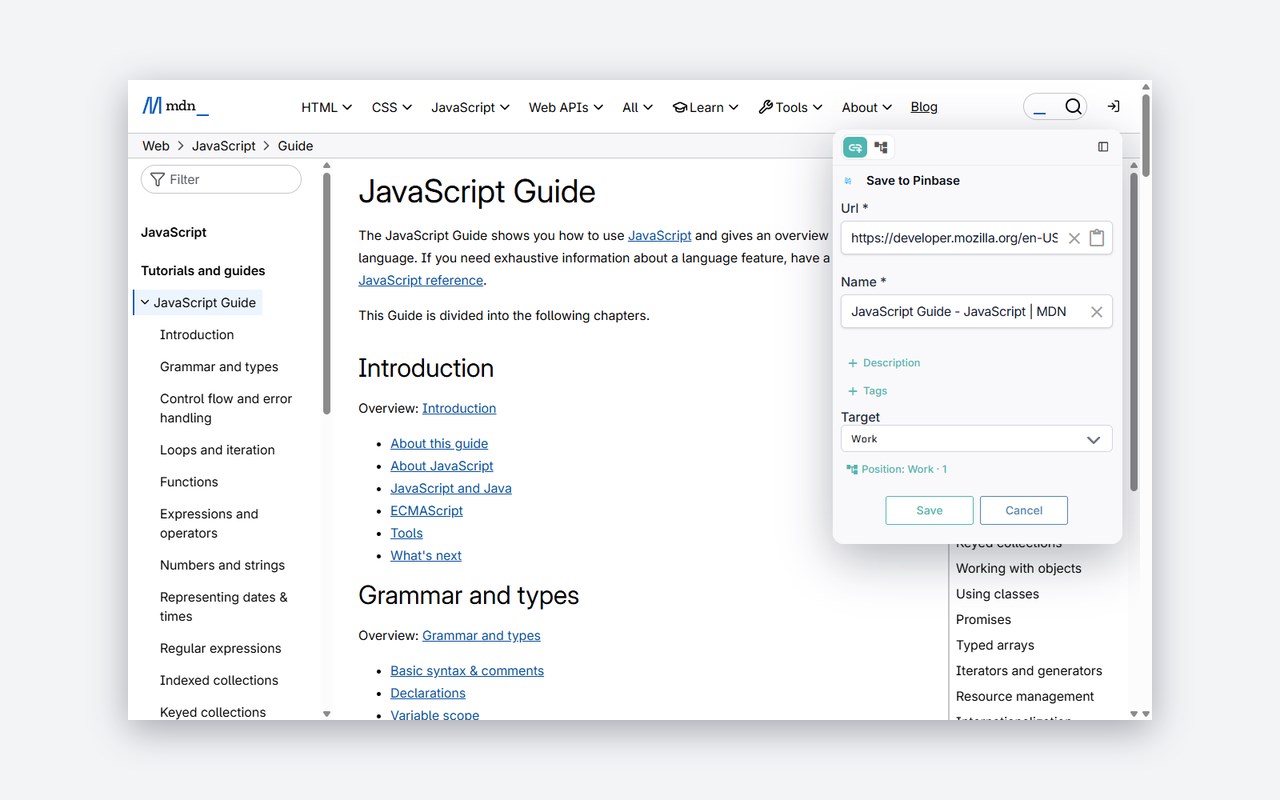Add a Description with the plus option
The height and width of the screenshot is (800, 1280).
(x=884, y=363)
